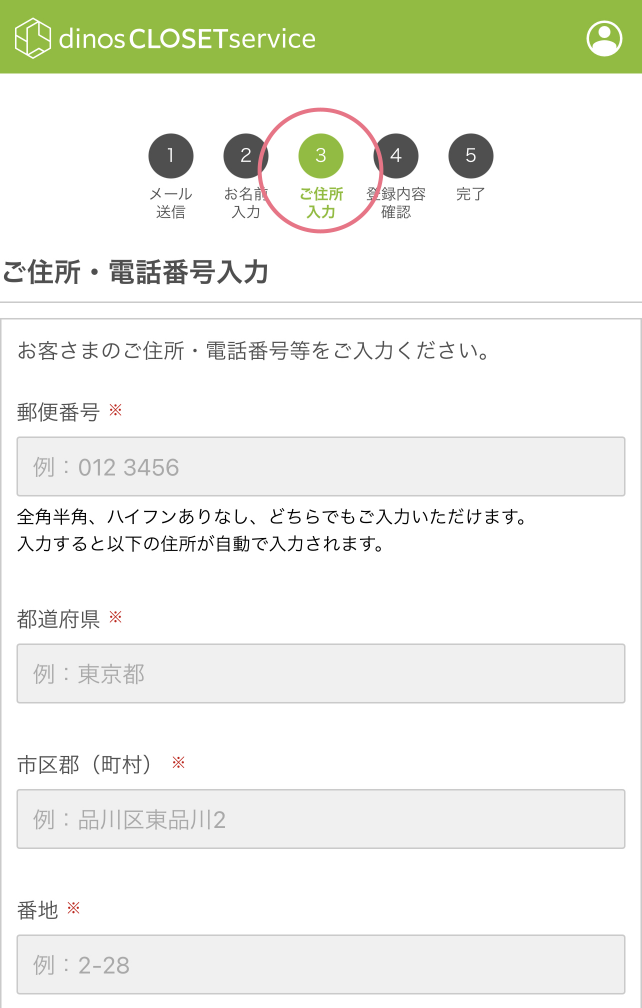Click the dinos cube logo icon
The width and height of the screenshot is (642, 1008).
[x=31, y=36]
